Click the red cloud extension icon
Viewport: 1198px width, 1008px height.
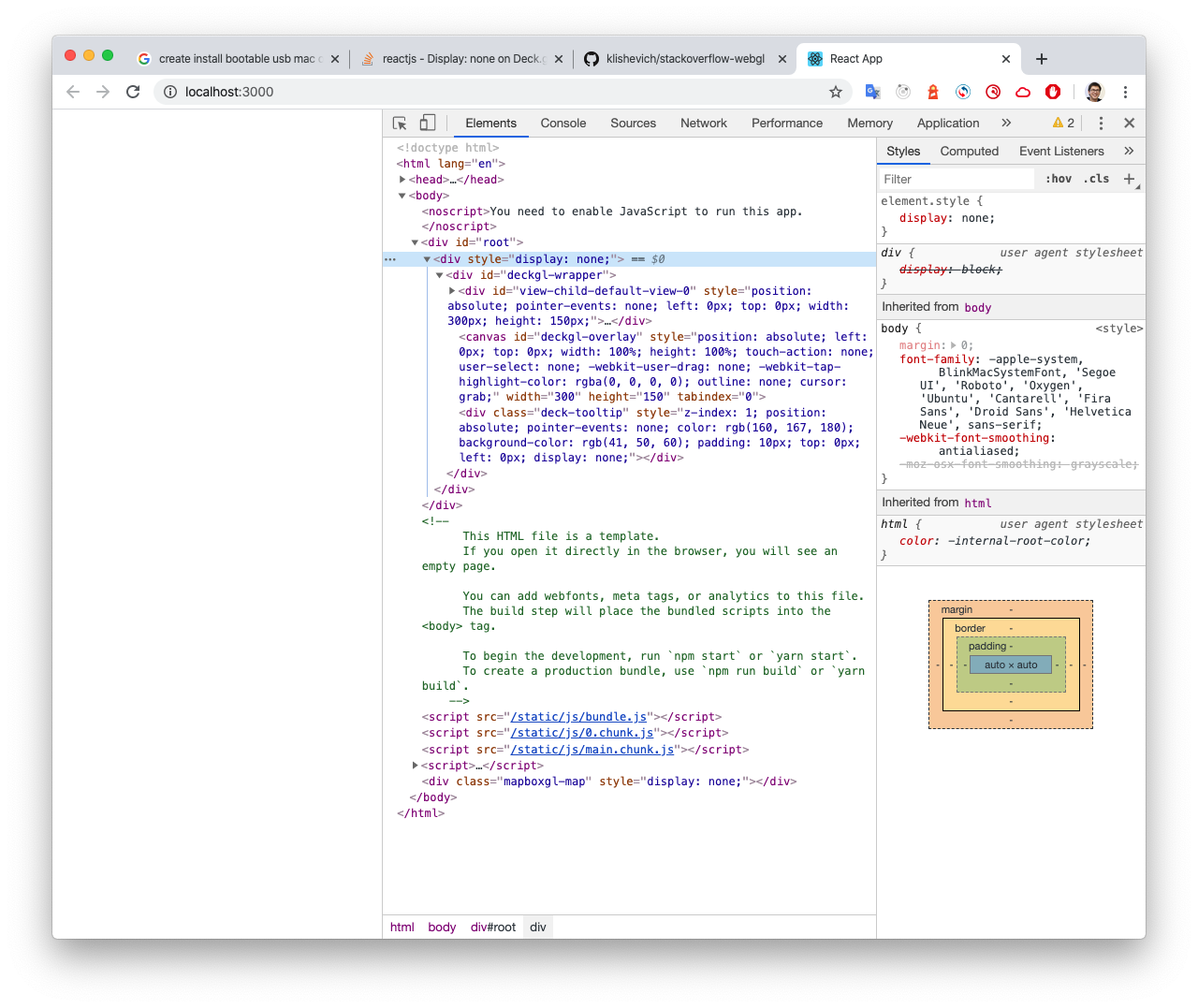(1023, 92)
